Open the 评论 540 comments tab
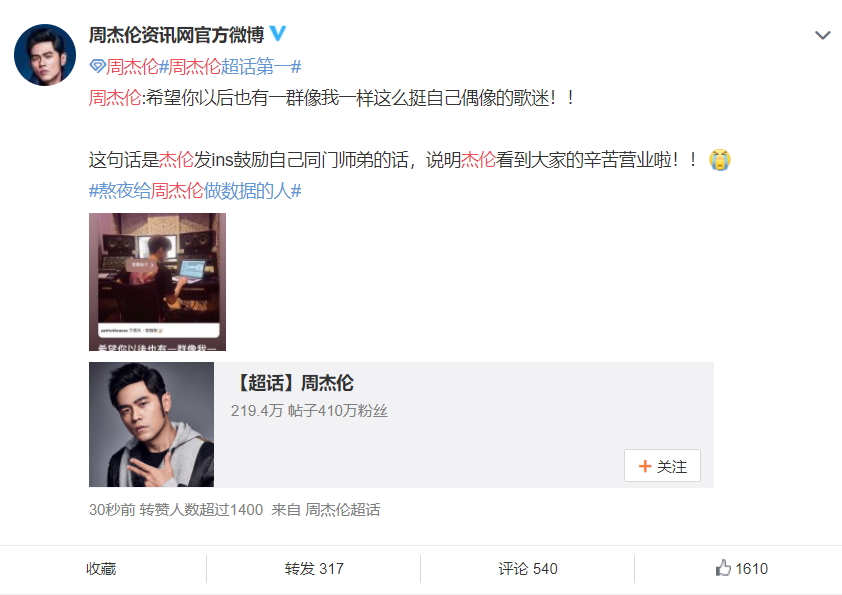 tap(528, 569)
